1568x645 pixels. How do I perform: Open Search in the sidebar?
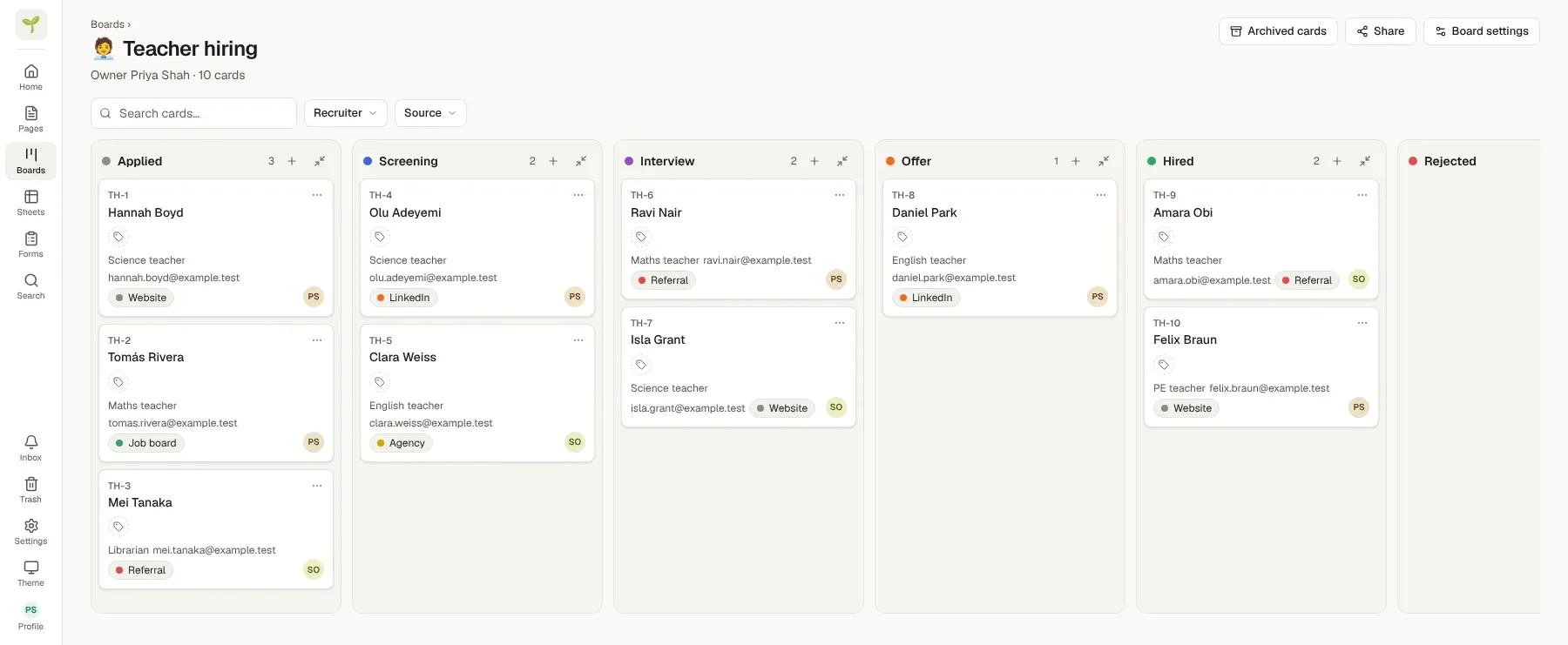30,286
